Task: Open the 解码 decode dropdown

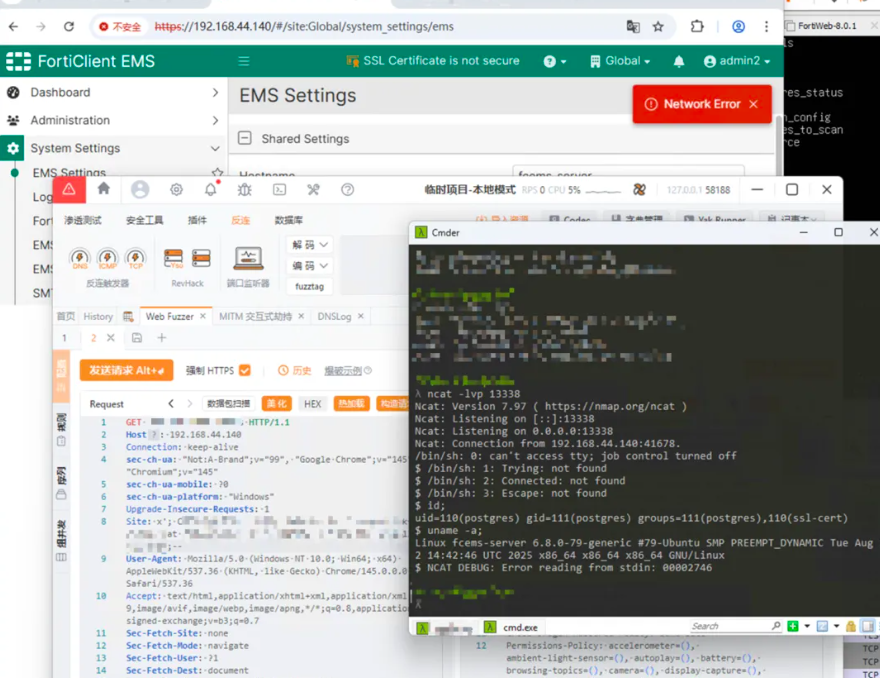Action: (310, 245)
